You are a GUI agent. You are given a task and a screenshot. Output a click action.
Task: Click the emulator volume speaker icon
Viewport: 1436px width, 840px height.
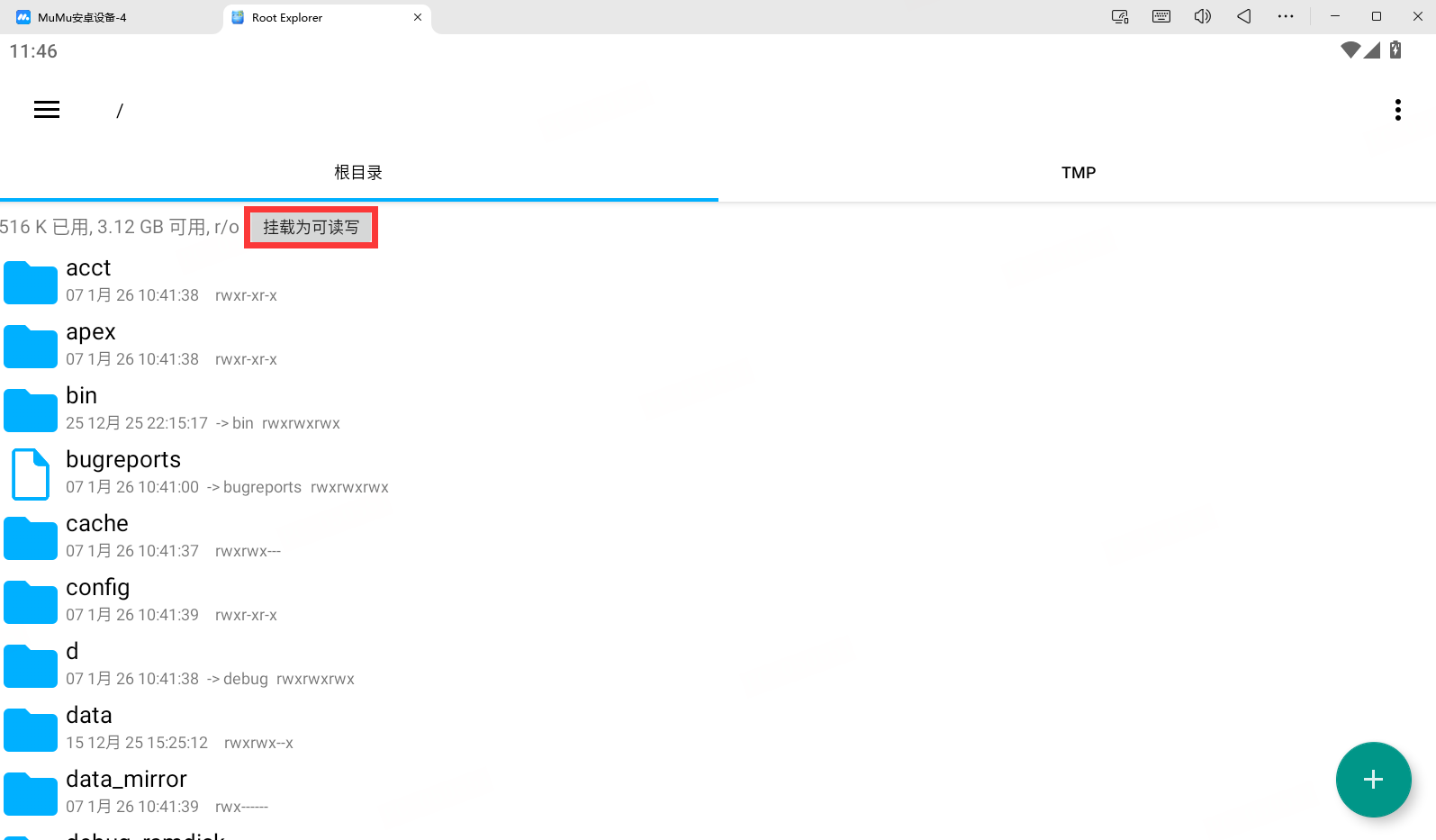pyautogui.click(x=1203, y=16)
